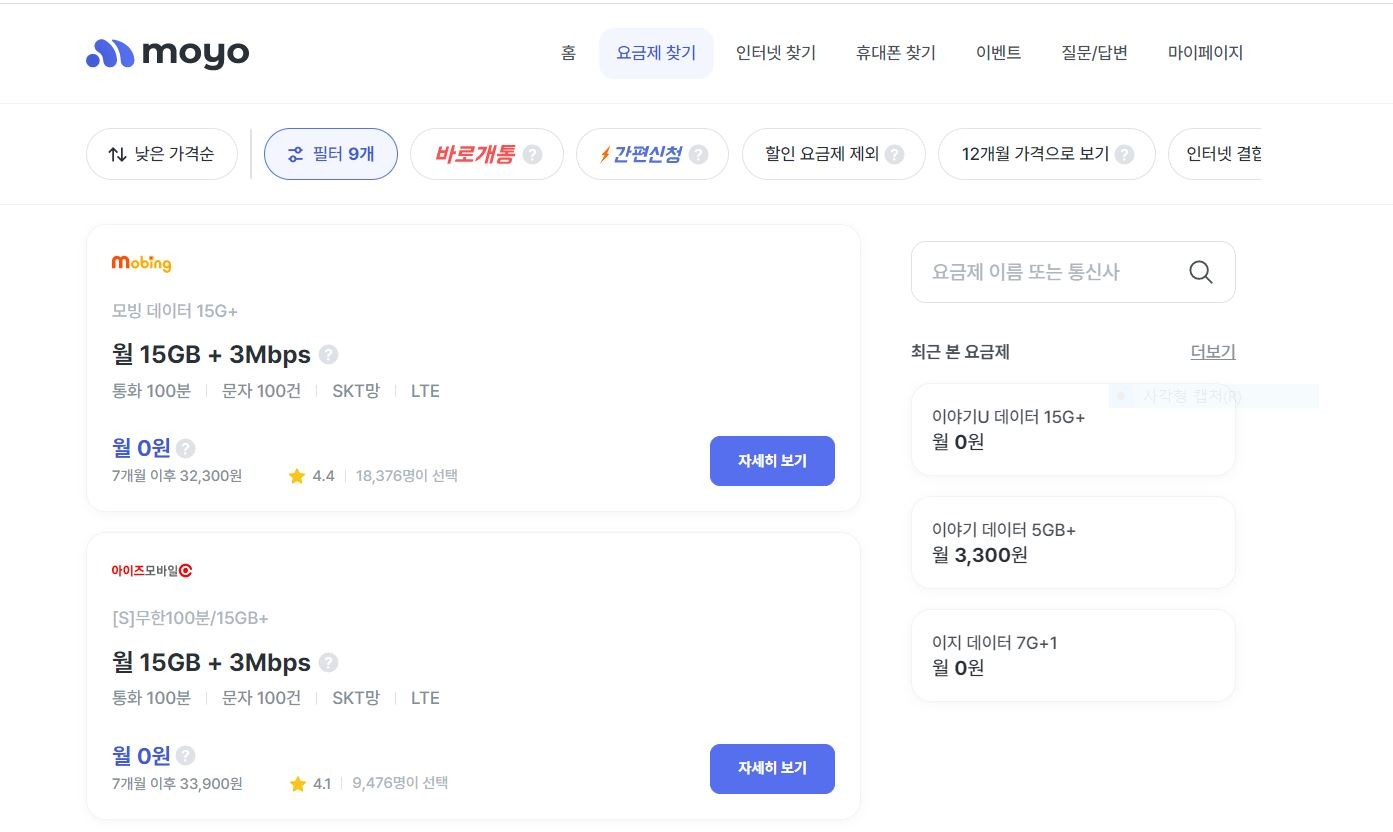The image size is (1393, 832).
Task: Open the 낮은 가격순 sort dropdown
Action: coord(162,154)
